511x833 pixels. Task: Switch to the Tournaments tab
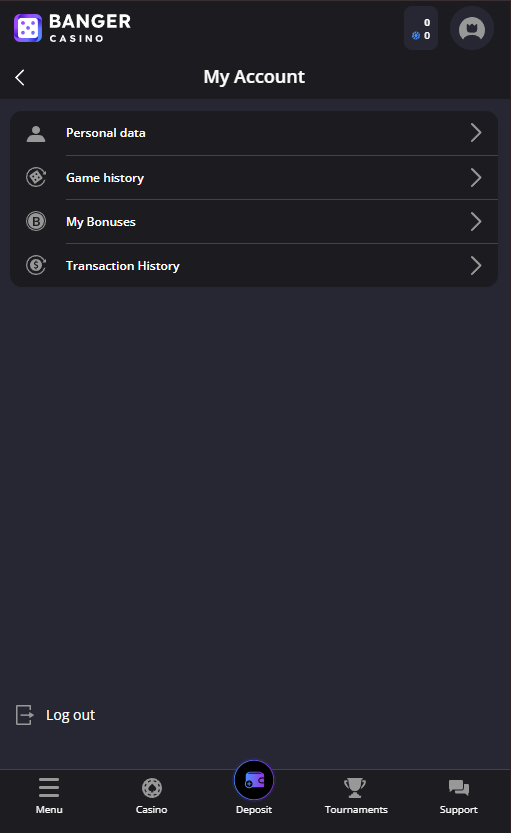coord(356,796)
